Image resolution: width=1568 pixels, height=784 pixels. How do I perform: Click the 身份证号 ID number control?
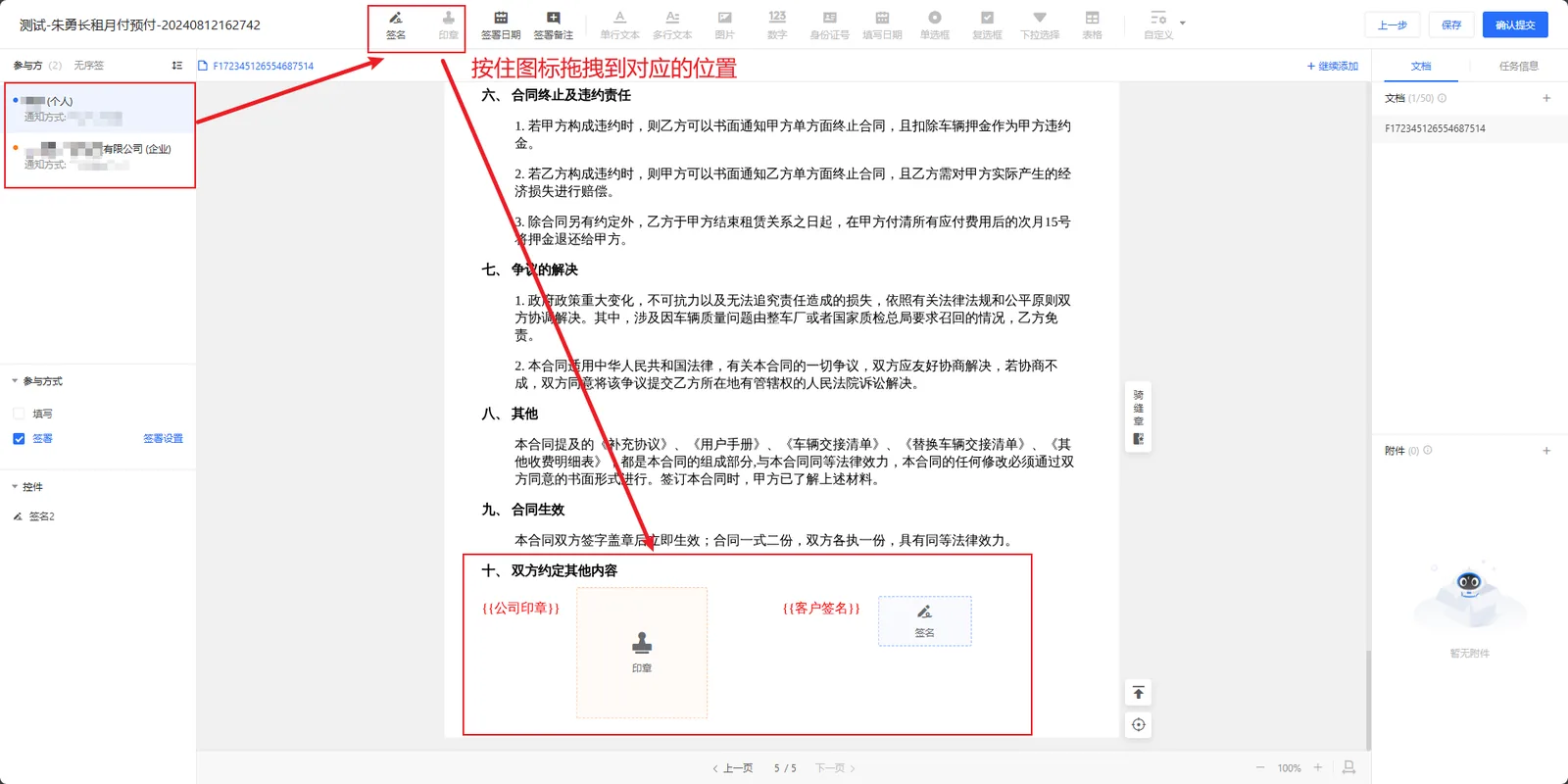tap(830, 25)
